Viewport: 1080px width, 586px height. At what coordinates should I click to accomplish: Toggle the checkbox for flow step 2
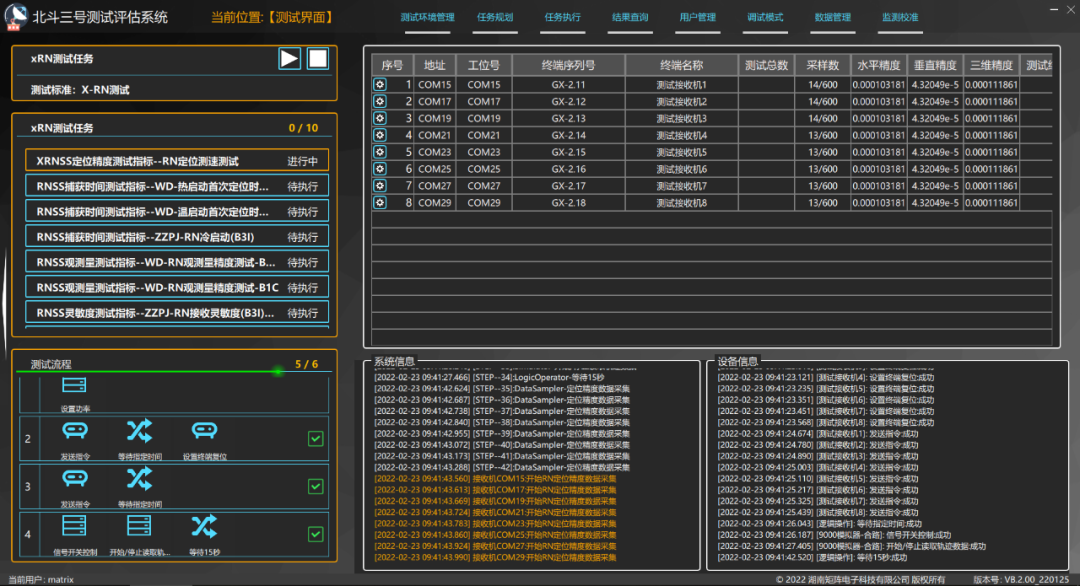tap(315, 439)
